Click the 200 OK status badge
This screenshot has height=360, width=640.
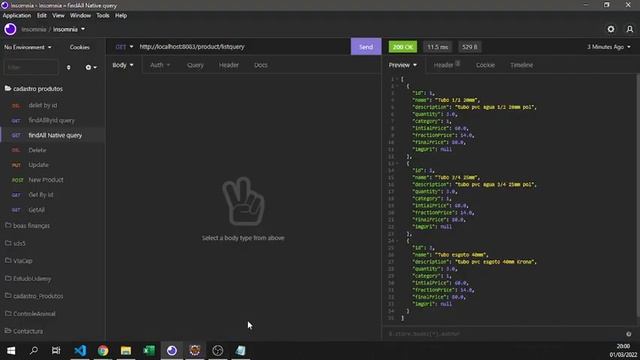[x=403, y=47]
